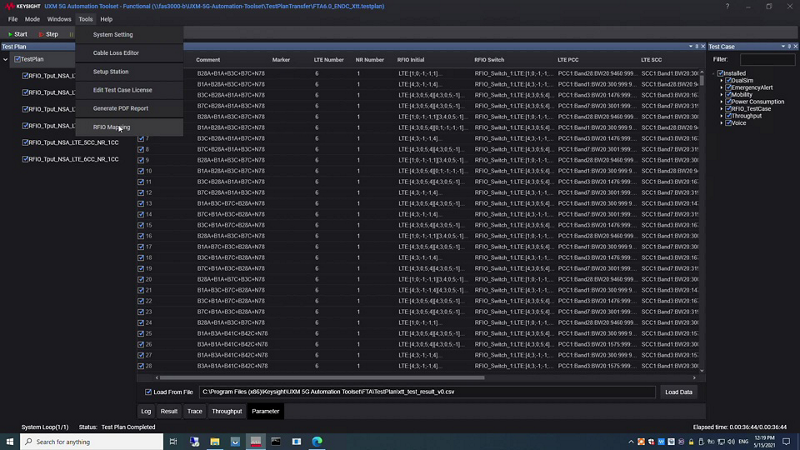Click the Filter input field
This screenshot has width=800, height=450.
coord(767,60)
